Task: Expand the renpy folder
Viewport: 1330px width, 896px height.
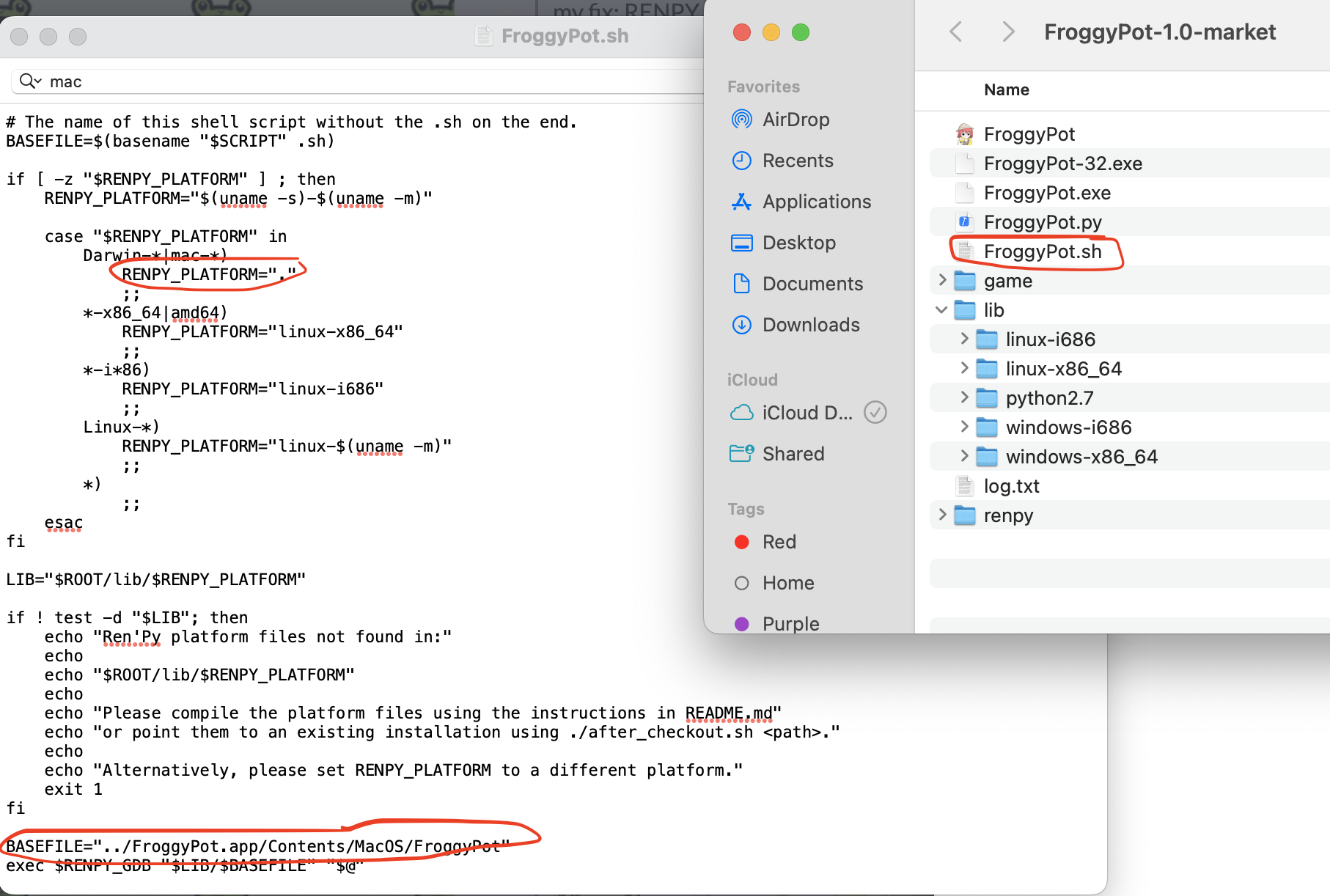Action: click(x=942, y=515)
